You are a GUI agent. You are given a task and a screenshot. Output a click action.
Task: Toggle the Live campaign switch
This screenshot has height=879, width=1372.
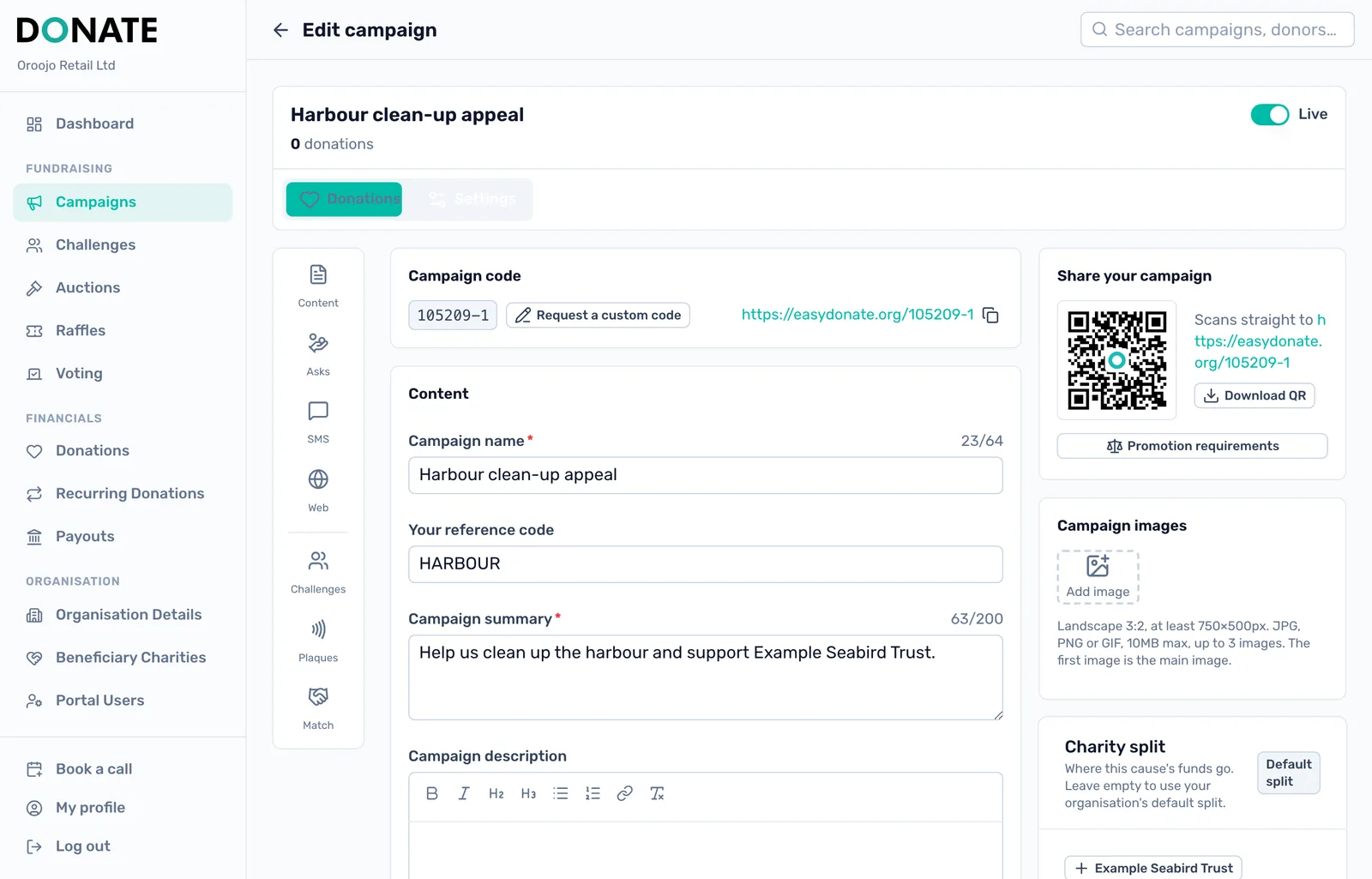pyautogui.click(x=1269, y=114)
